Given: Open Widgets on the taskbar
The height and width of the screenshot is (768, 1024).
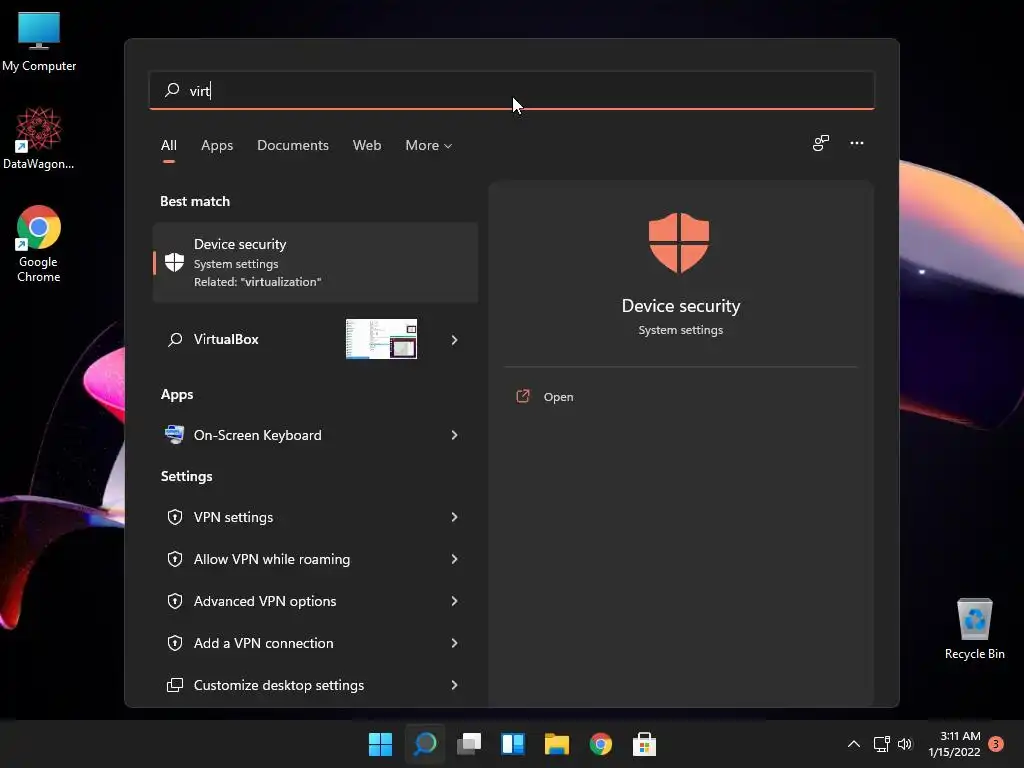Looking at the screenshot, I should pyautogui.click(x=513, y=744).
